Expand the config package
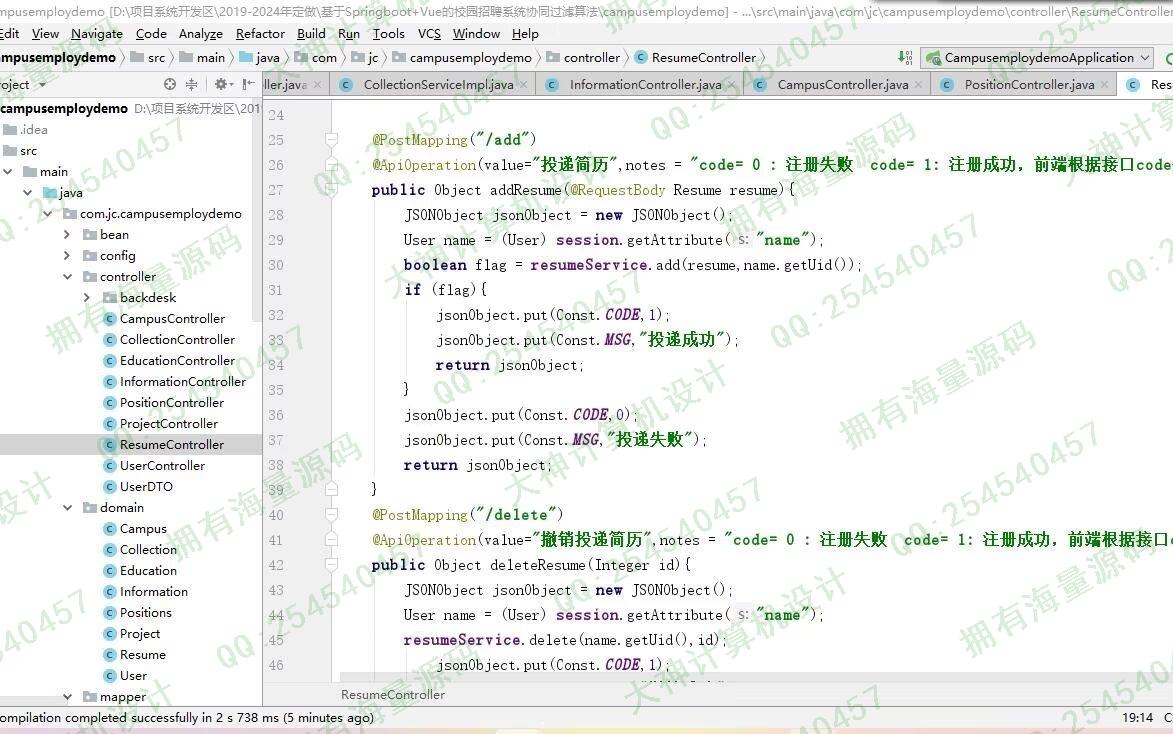Screen dimensions: 1173x734 pos(67,255)
